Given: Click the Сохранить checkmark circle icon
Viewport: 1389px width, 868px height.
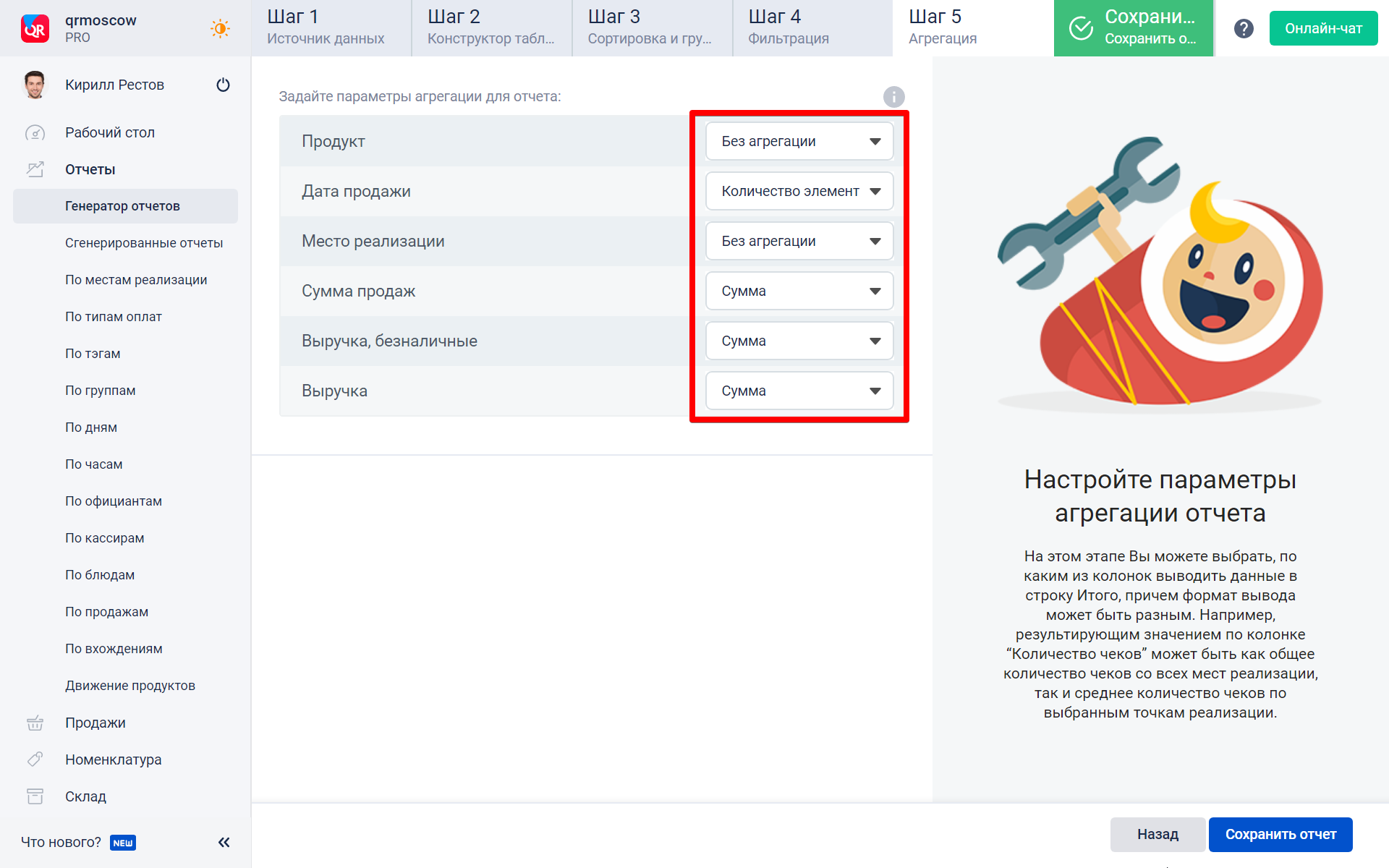Looking at the screenshot, I should 1081,29.
